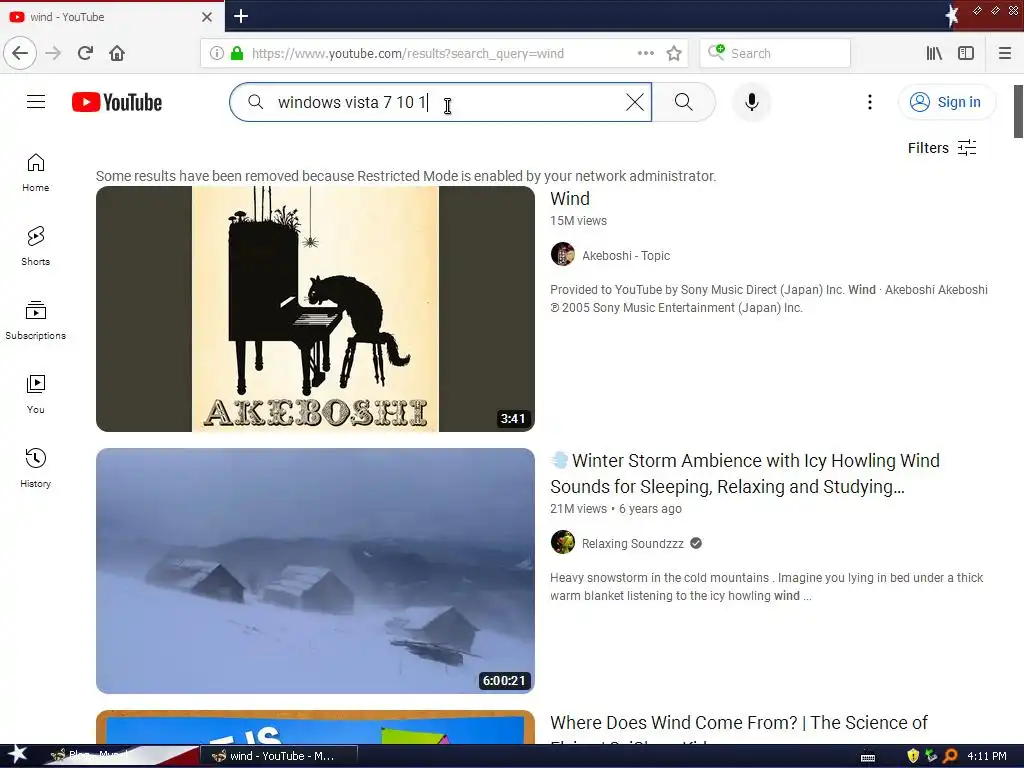Submit search with magnifier button
1024x768 pixels.
(684, 102)
